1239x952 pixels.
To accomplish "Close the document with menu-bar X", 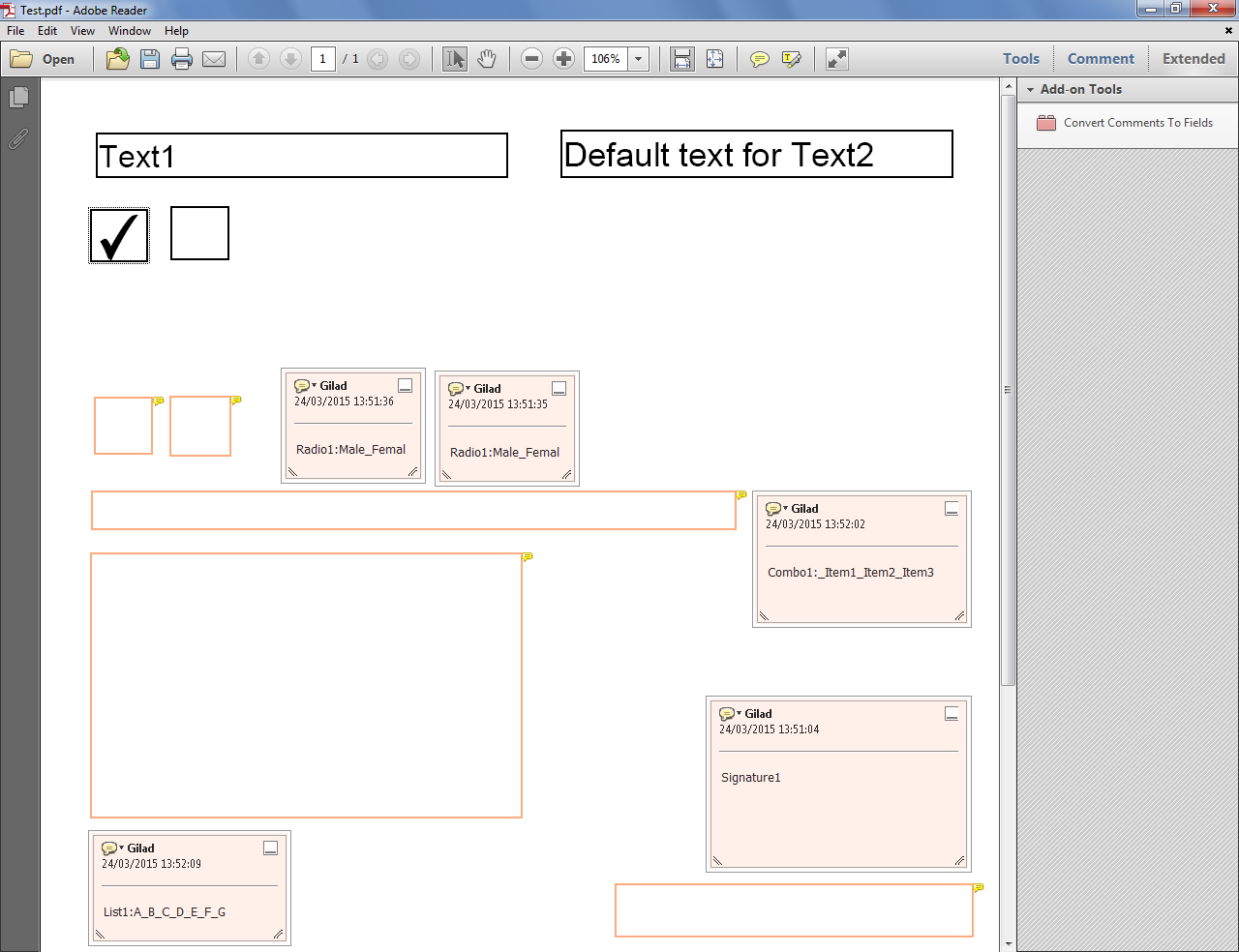I will point(1228,31).
